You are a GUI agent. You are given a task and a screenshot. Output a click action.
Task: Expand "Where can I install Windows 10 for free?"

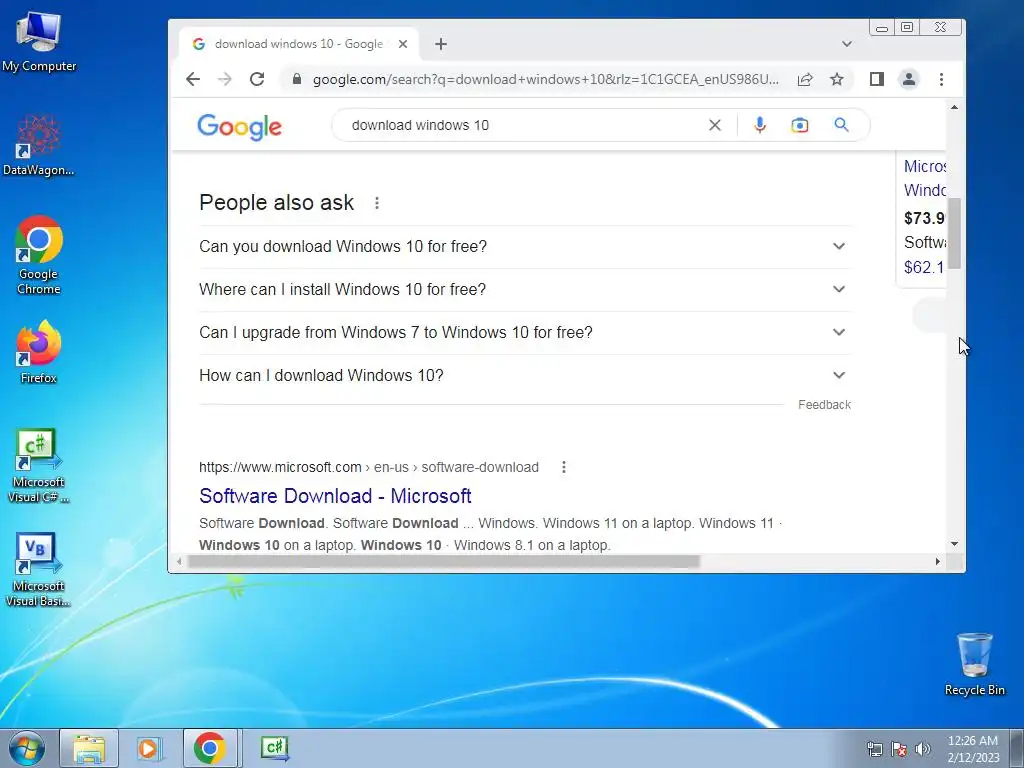(x=525, y=289)
